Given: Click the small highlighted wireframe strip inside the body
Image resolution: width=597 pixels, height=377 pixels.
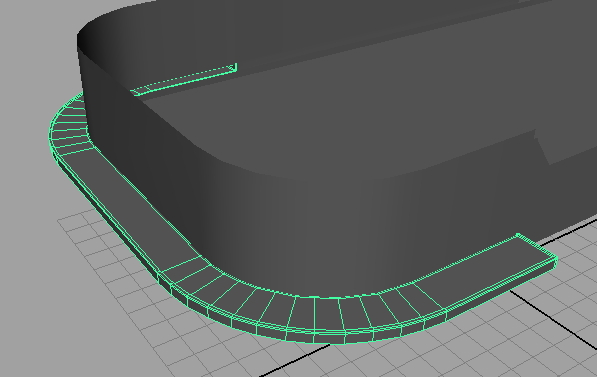Looking at the screenshot, I should coord(184,80).
